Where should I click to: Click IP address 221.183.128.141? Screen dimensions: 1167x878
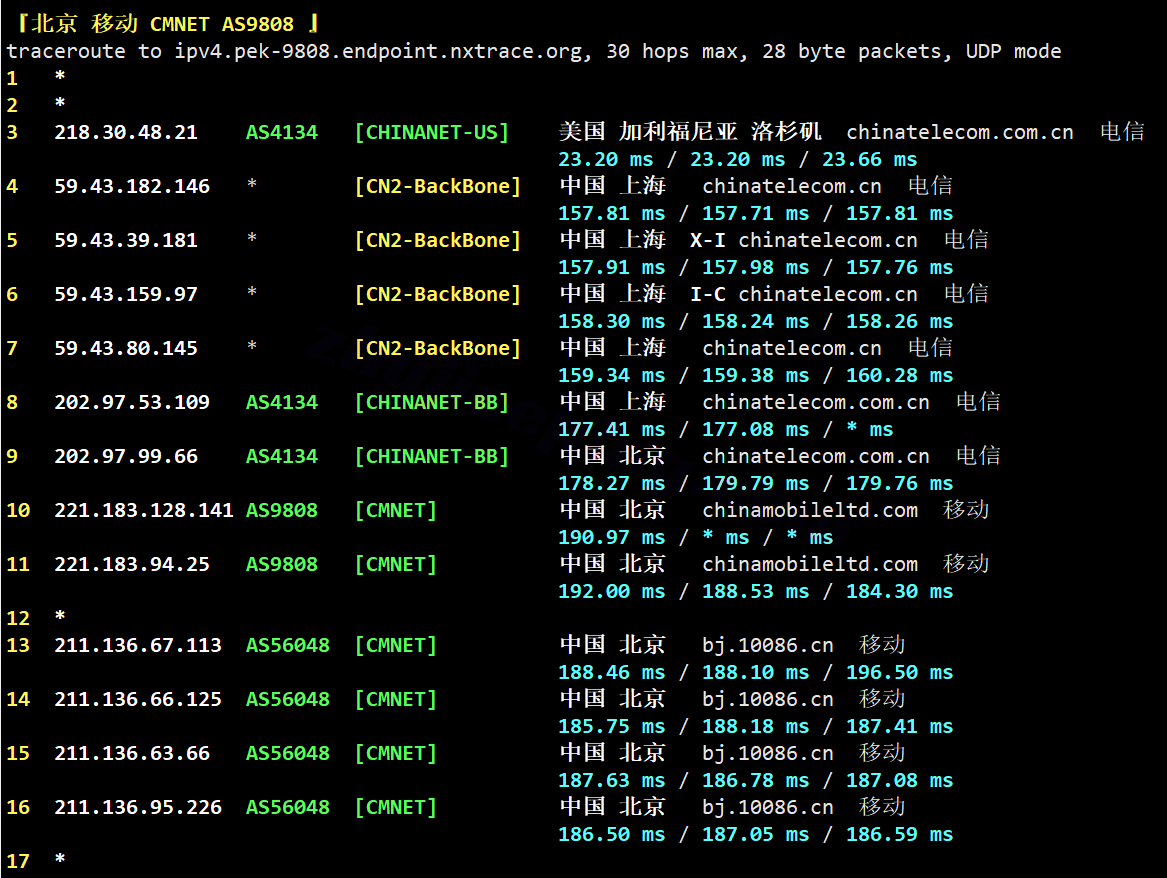tap(144, 510)
